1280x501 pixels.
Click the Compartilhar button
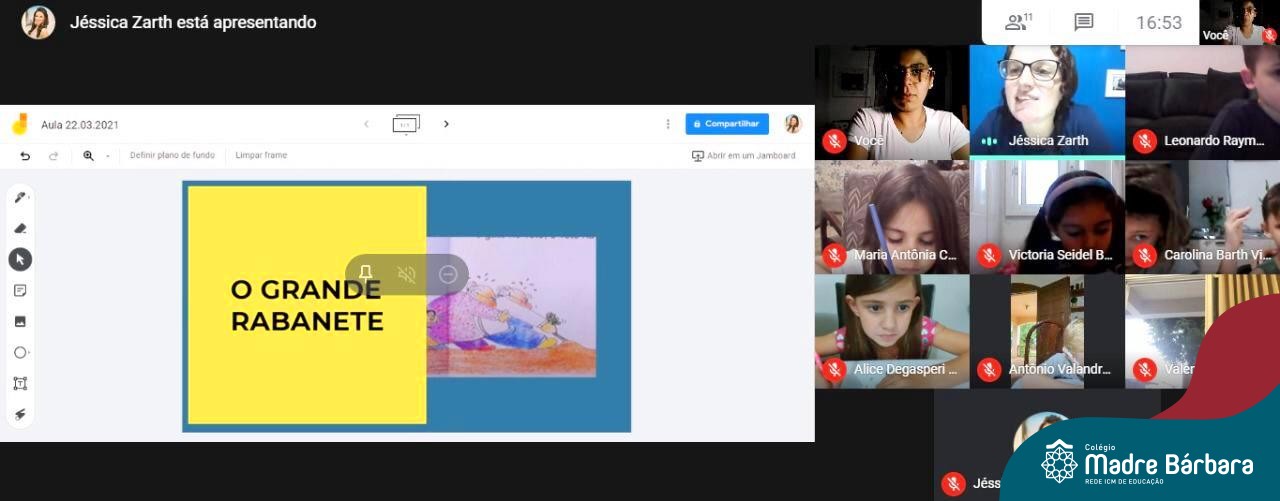[x=727, y=124]
